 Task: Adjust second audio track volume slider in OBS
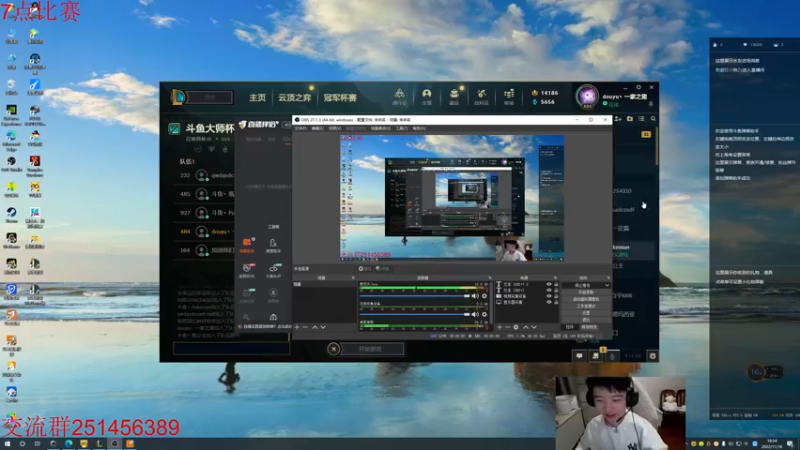[414, 314]
